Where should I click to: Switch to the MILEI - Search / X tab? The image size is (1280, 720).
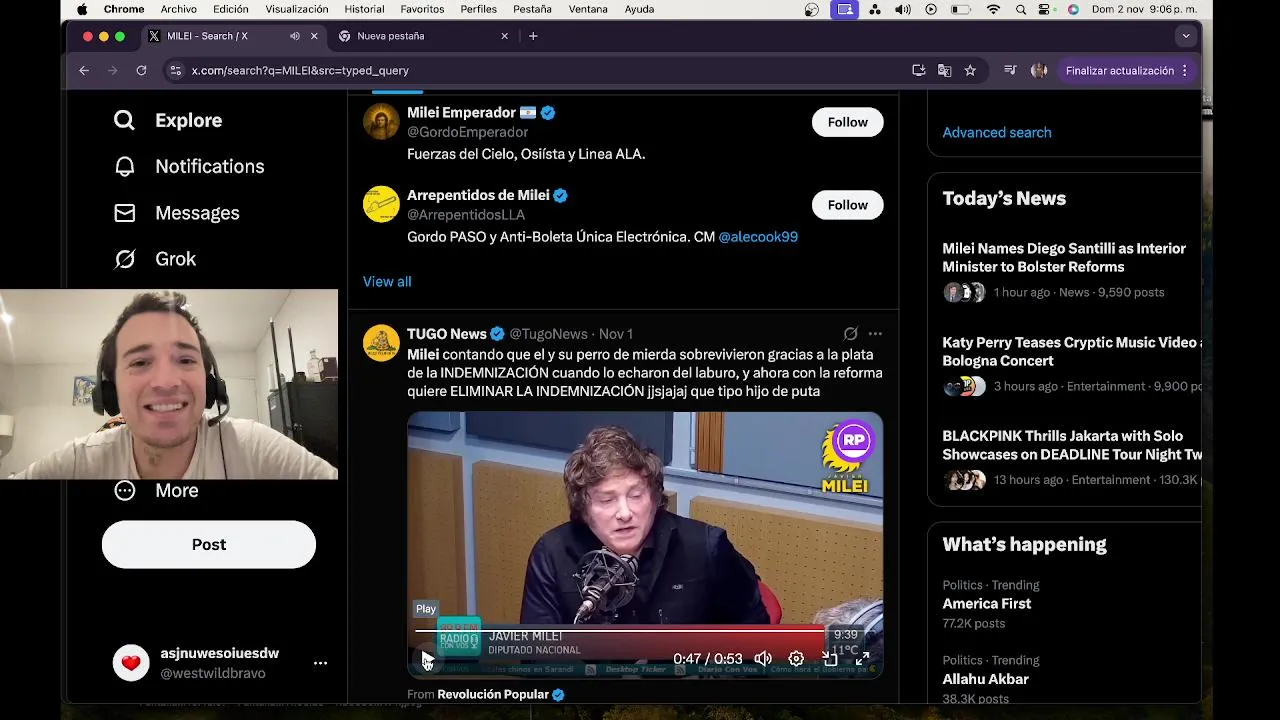click(x=207, y=36)
